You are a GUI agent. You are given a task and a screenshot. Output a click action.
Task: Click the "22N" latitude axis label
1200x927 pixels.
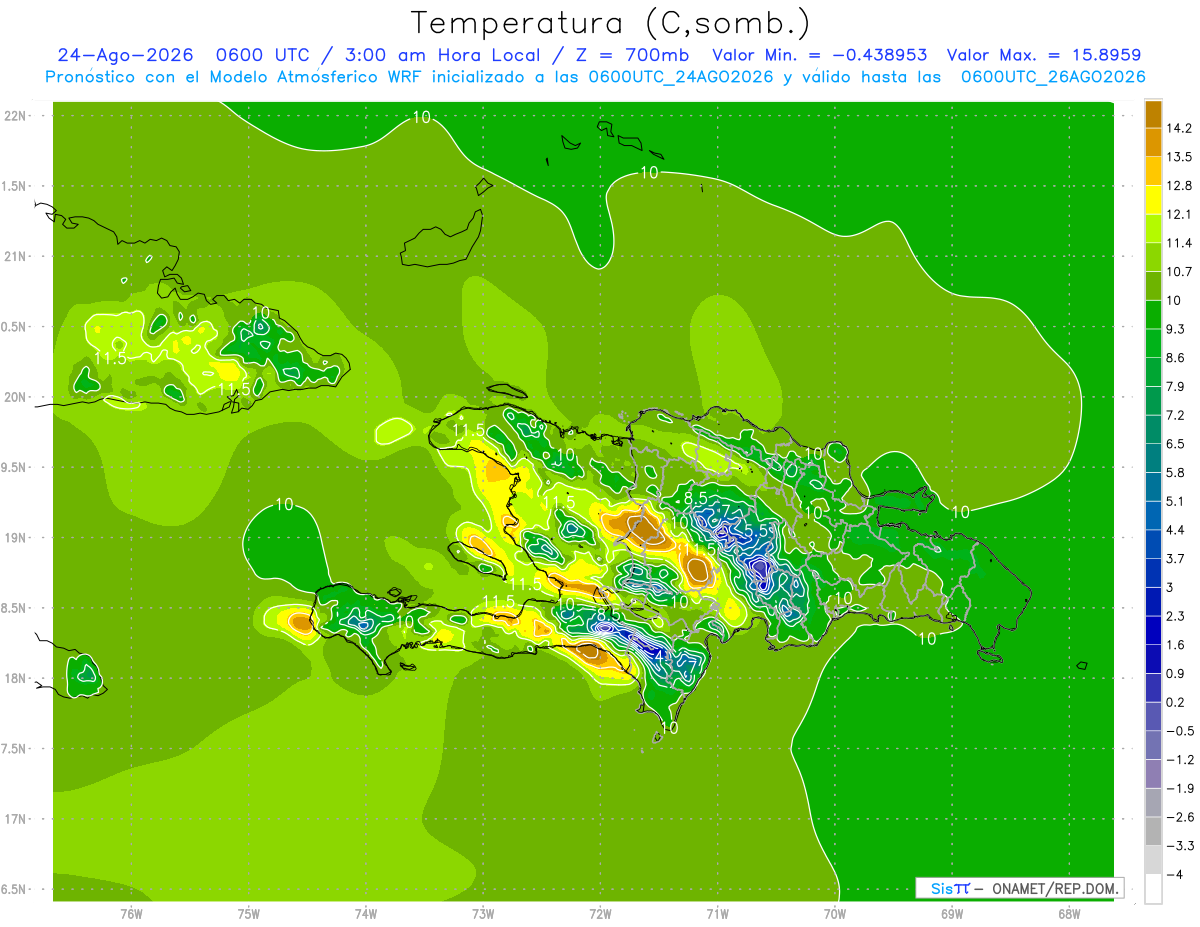(x=15, y=116)
